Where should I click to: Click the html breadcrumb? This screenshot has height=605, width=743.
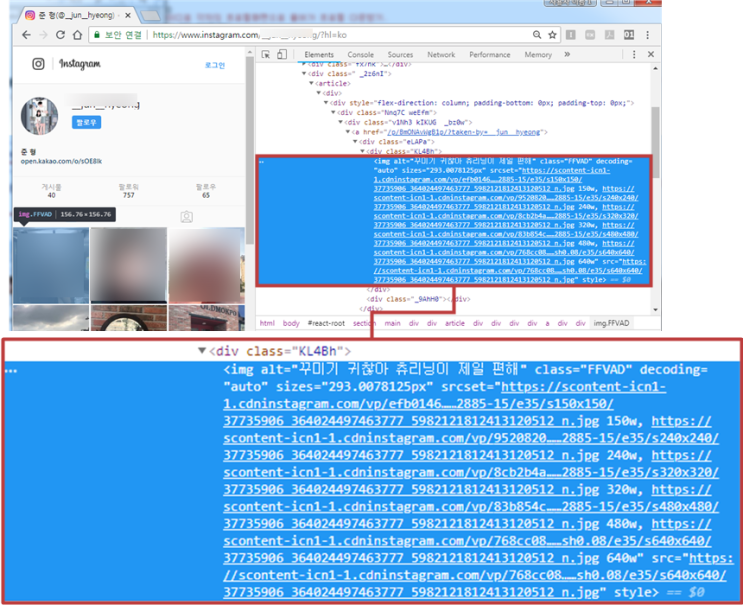[x=267, y=323]
